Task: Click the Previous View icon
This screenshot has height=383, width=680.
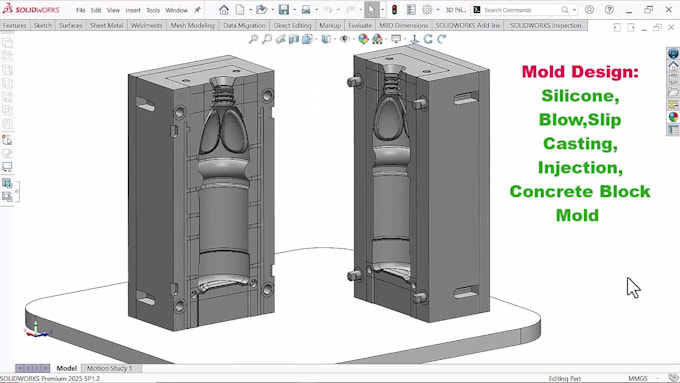Action: click(281, 39)
